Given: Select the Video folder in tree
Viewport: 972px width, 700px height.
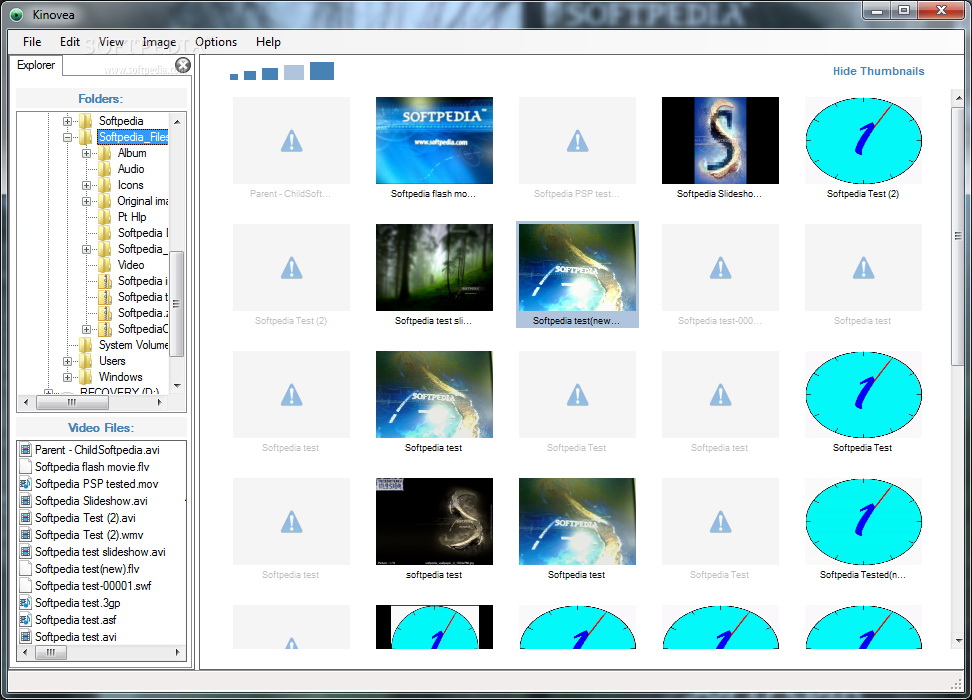Looking at the screenshot, I should (x=131, y=265).
